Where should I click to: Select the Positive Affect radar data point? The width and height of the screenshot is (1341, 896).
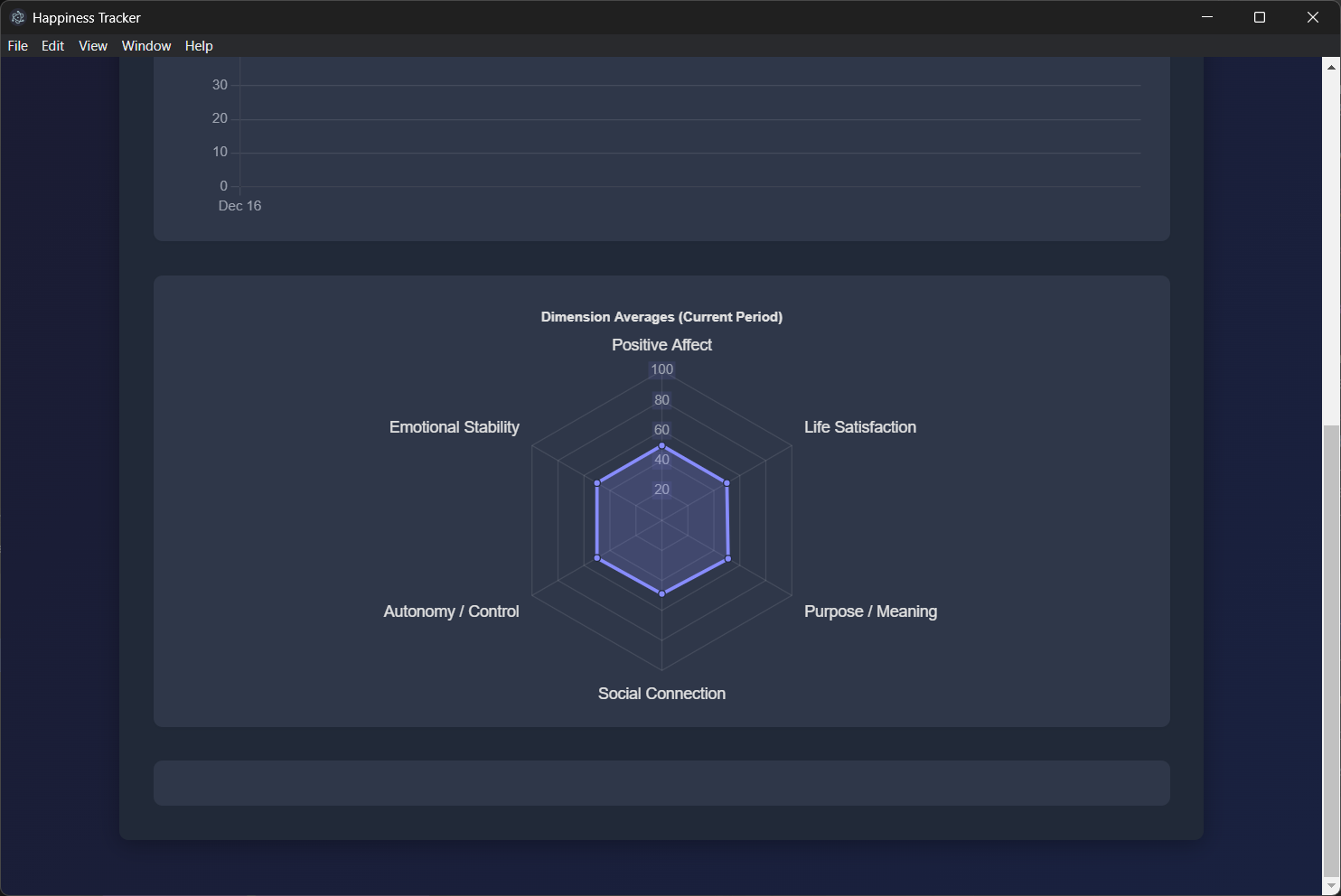(x=662, y=446)
